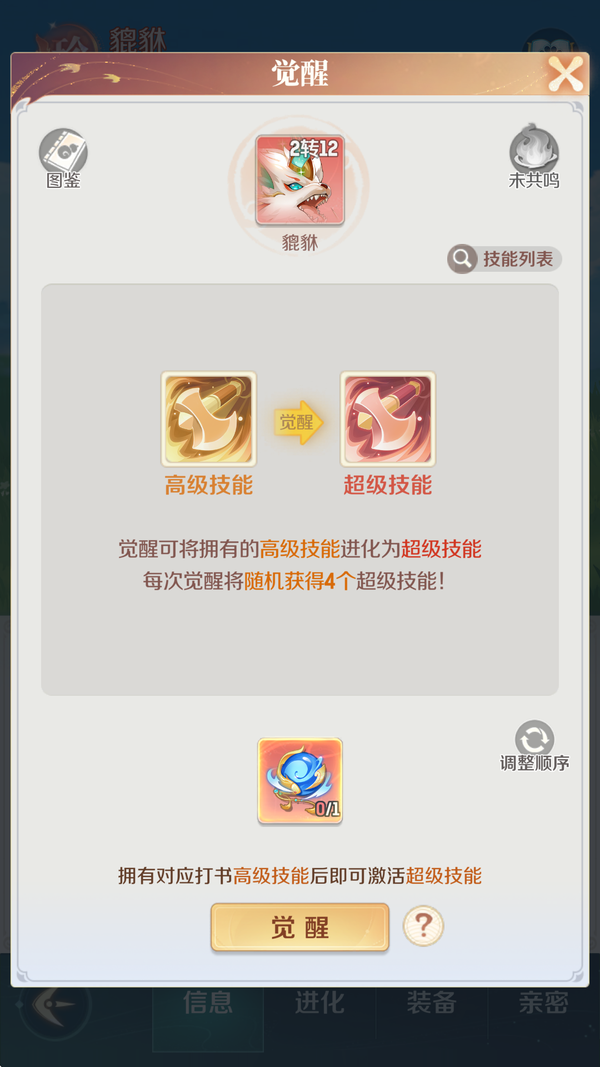Select the golden 高级技能 axe icon

point(209,418)
